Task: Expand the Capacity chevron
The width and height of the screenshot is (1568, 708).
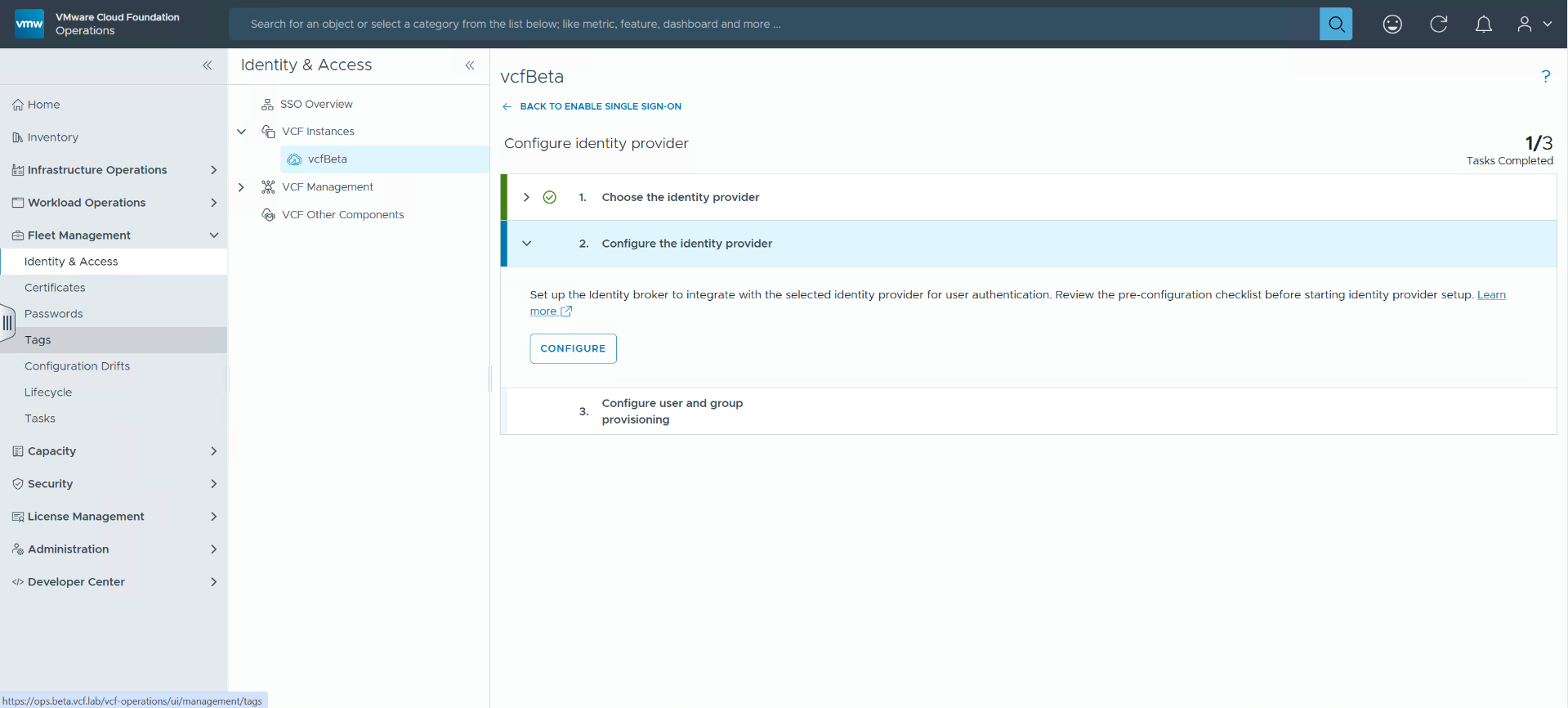Action: (214, 451)
